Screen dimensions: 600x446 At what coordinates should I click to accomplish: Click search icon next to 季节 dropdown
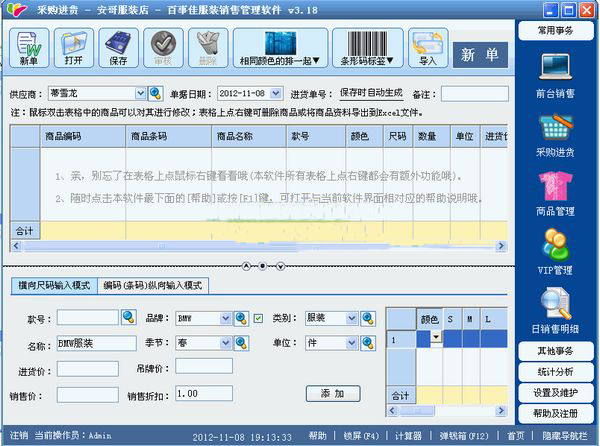pyautogui.click(x=241, y=343)
